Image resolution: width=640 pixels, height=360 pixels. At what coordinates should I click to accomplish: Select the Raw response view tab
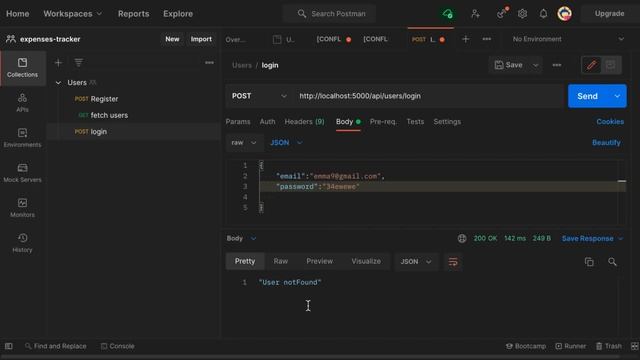[x=281, y=261]
